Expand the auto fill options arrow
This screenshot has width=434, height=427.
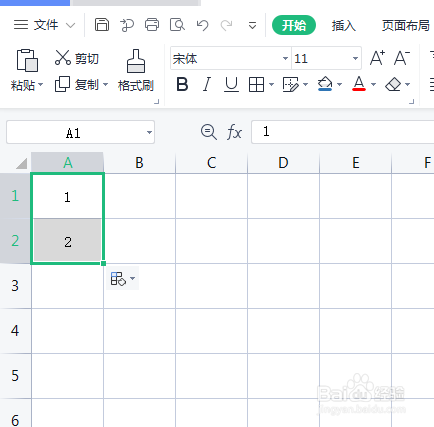pyautogui.click(x=133, y=278)
